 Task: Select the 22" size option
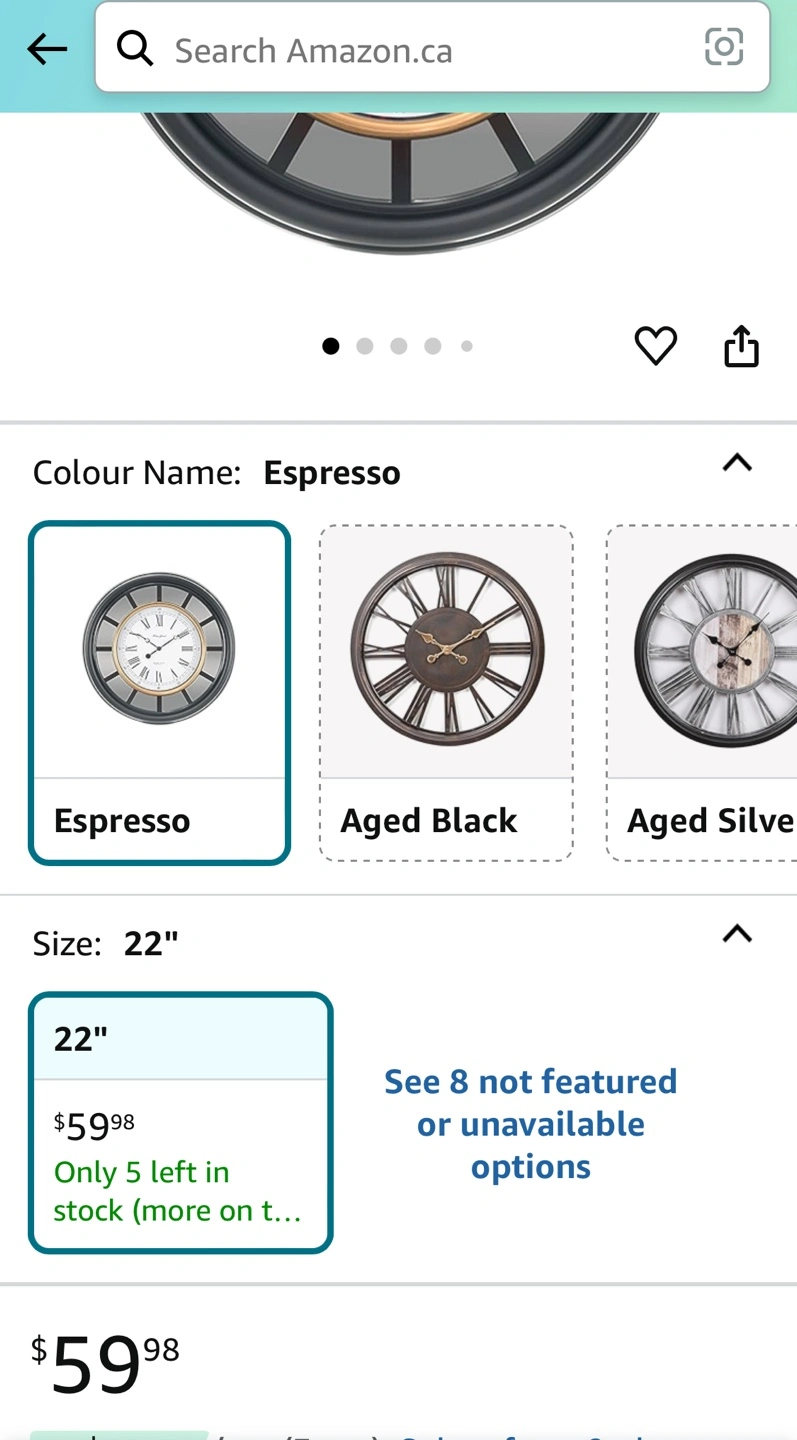point(181,1122)
